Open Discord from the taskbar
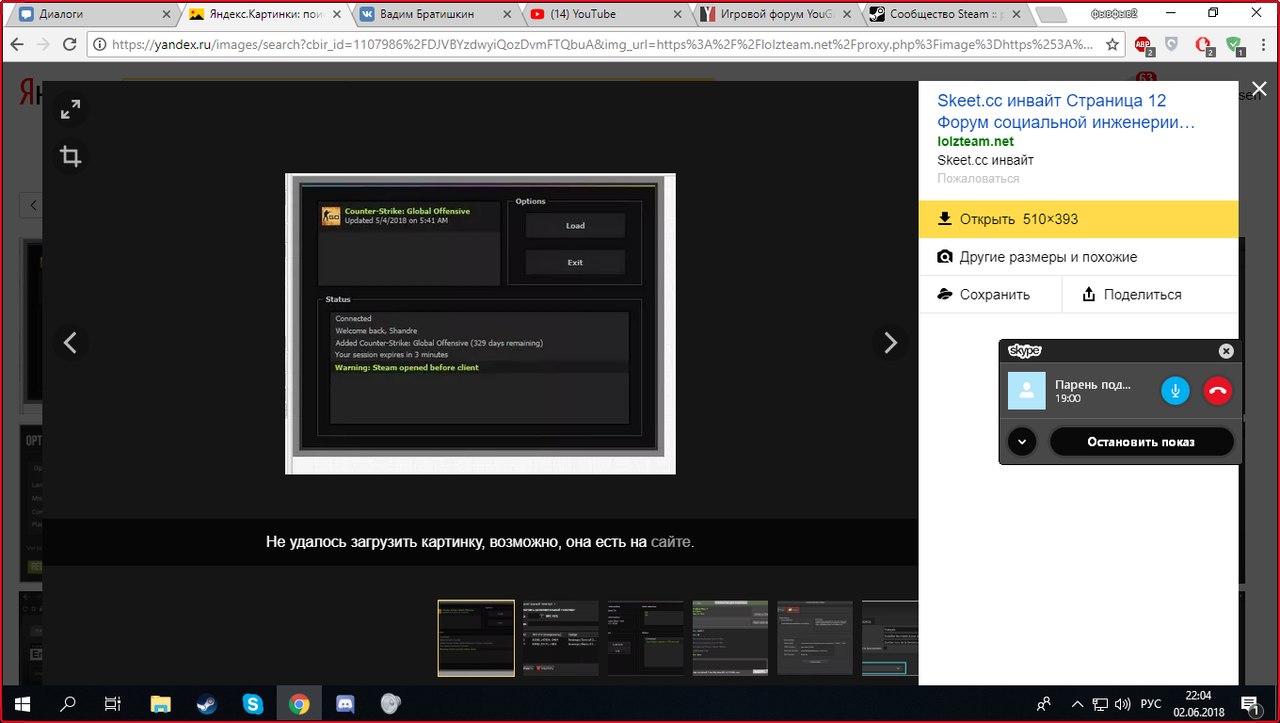This screenshot has width=1280, height=723. point(345,704)
